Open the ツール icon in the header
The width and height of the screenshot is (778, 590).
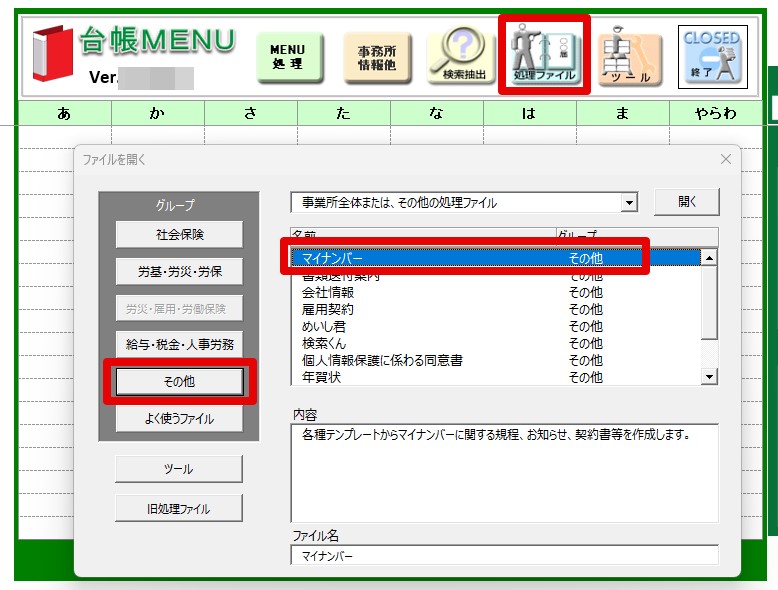(x=630, y=56)
